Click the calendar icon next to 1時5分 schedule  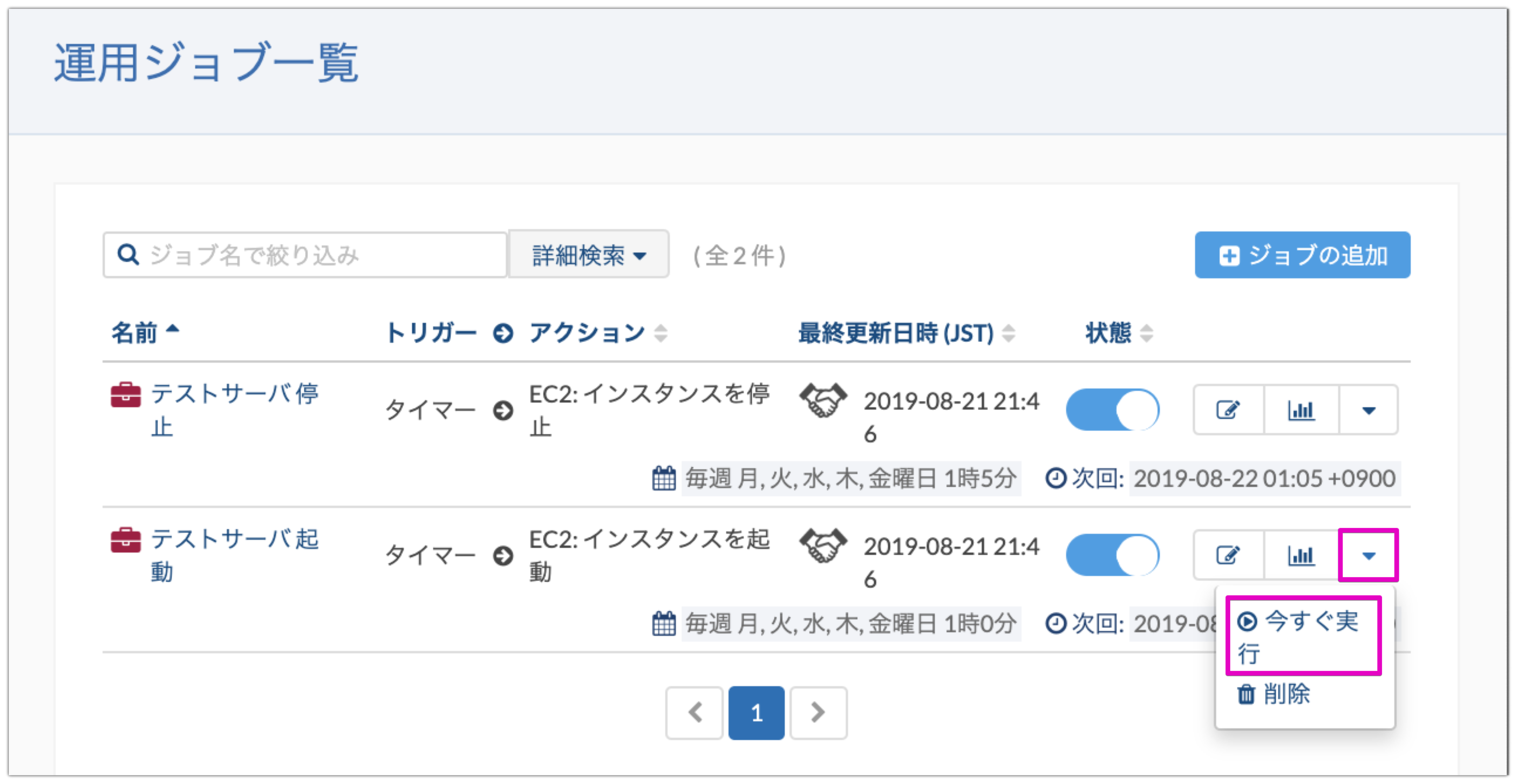(x=664, y=478)
